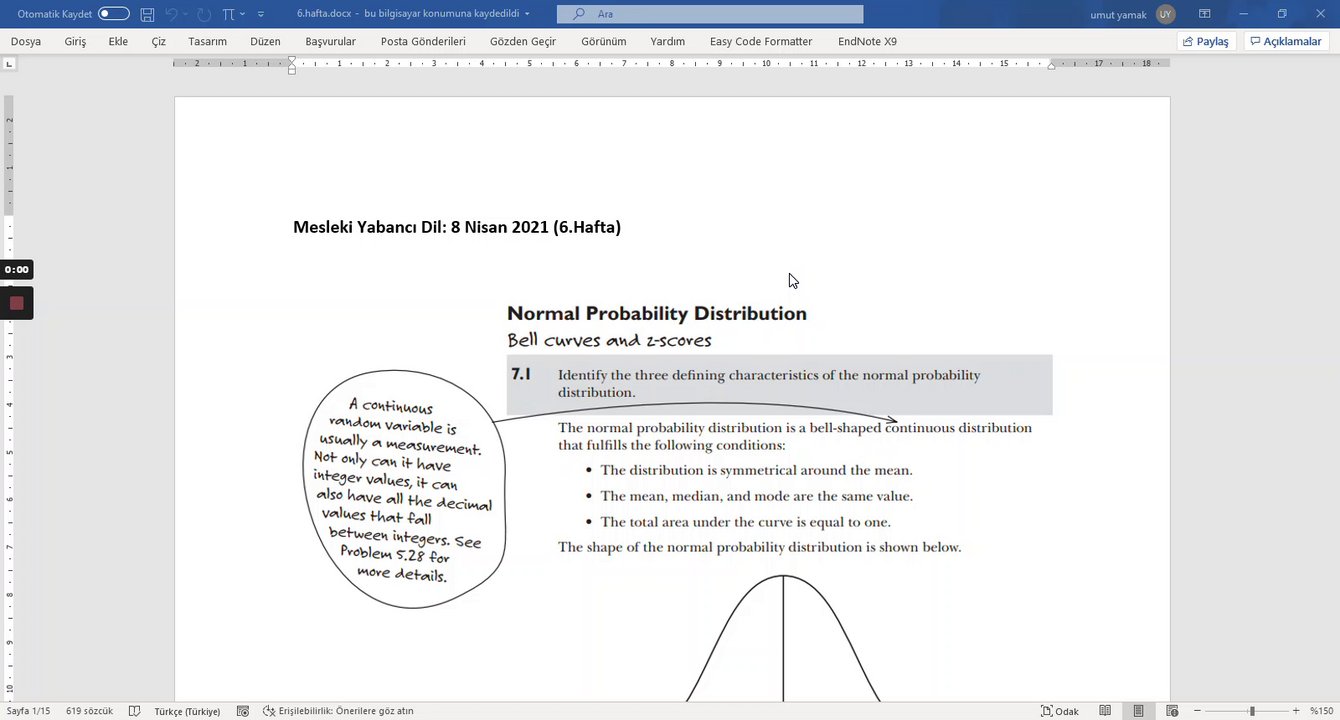
Task: Click the 0:00 recording timer
Action: [x=16, y=269]
